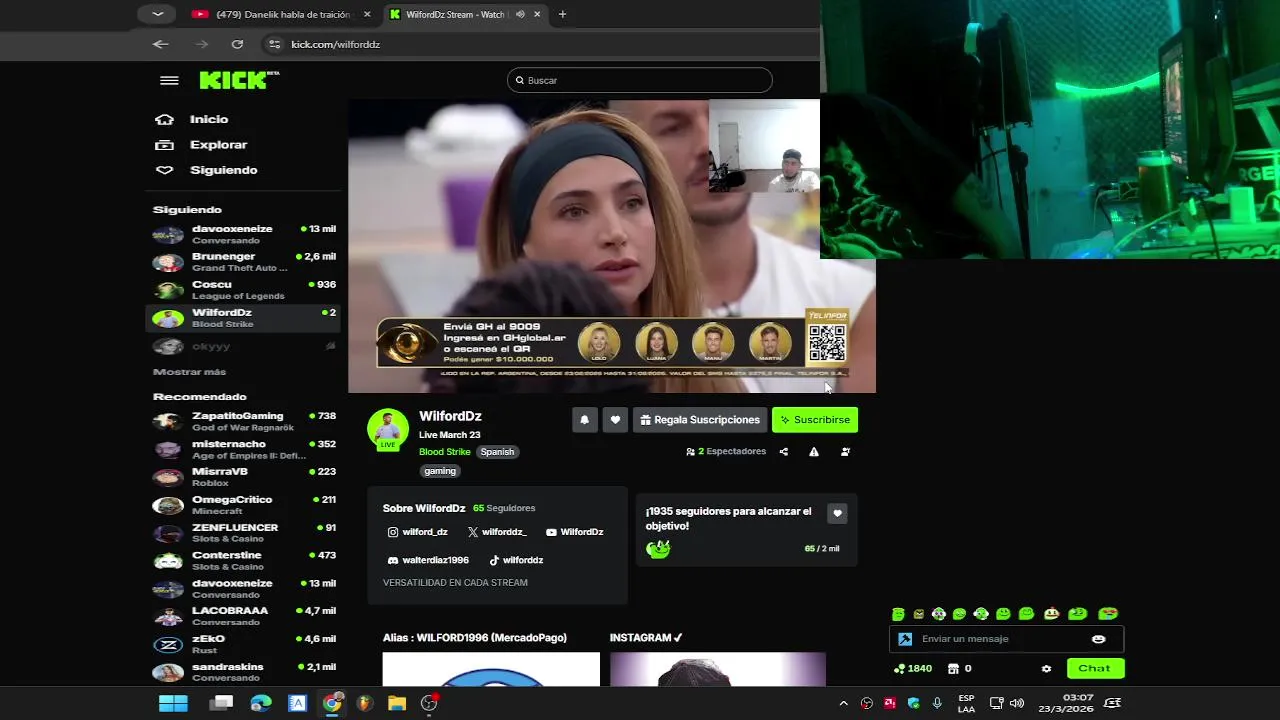
Task: Click the Blood Strike category link
Action: 444,452
